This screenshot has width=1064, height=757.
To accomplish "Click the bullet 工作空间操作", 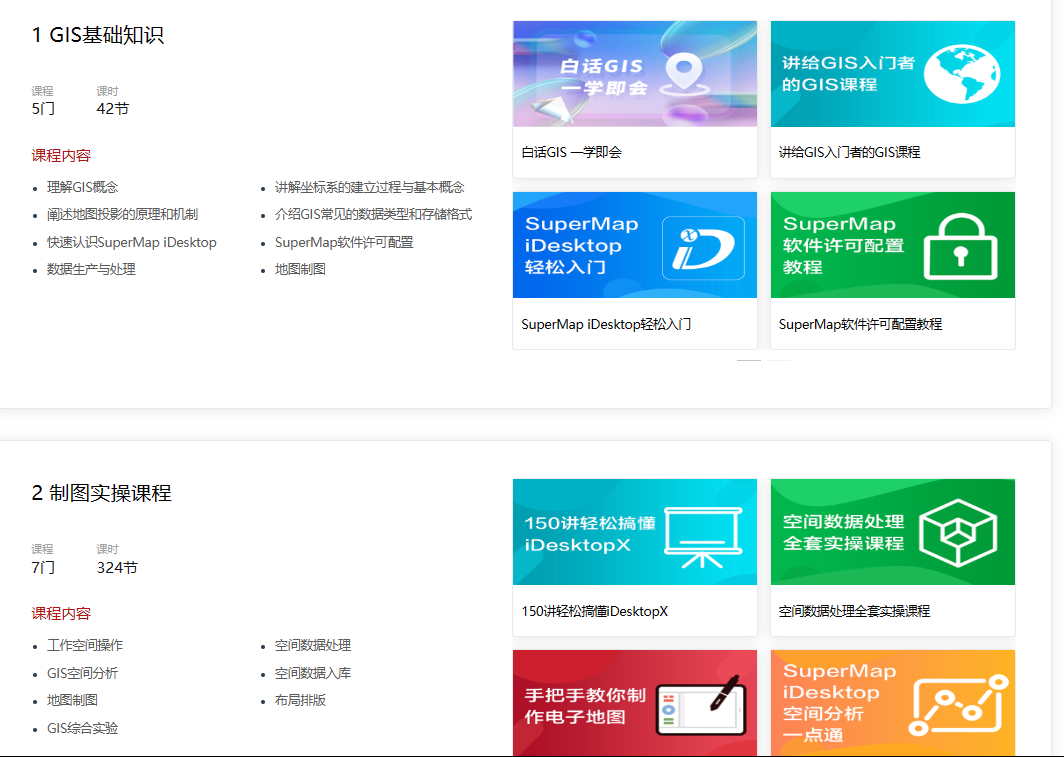I will pyautogui.click(x=85, y=645).
